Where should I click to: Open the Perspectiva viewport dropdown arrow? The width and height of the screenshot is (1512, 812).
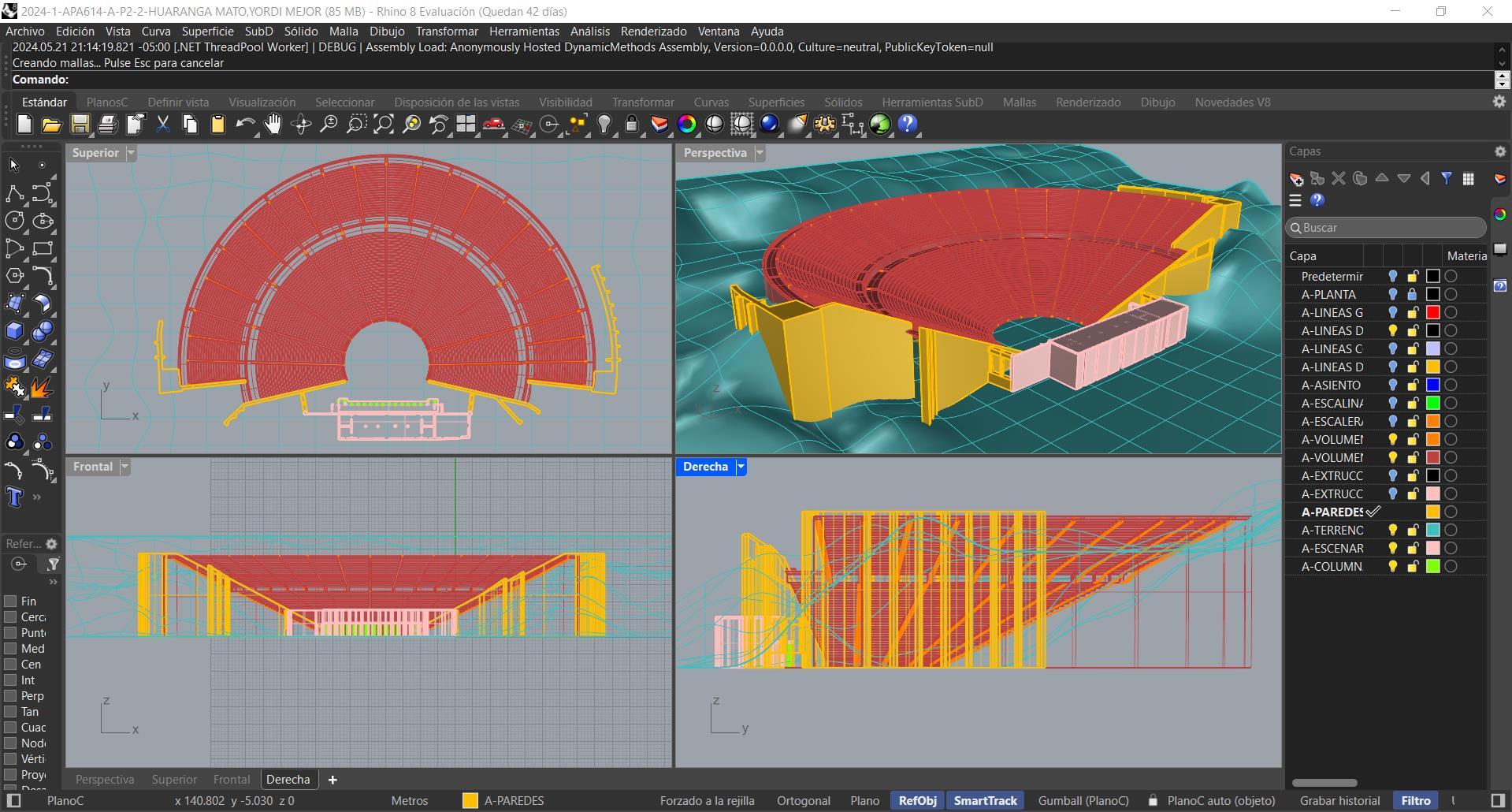pyautogui.click(x=760, y=153)
